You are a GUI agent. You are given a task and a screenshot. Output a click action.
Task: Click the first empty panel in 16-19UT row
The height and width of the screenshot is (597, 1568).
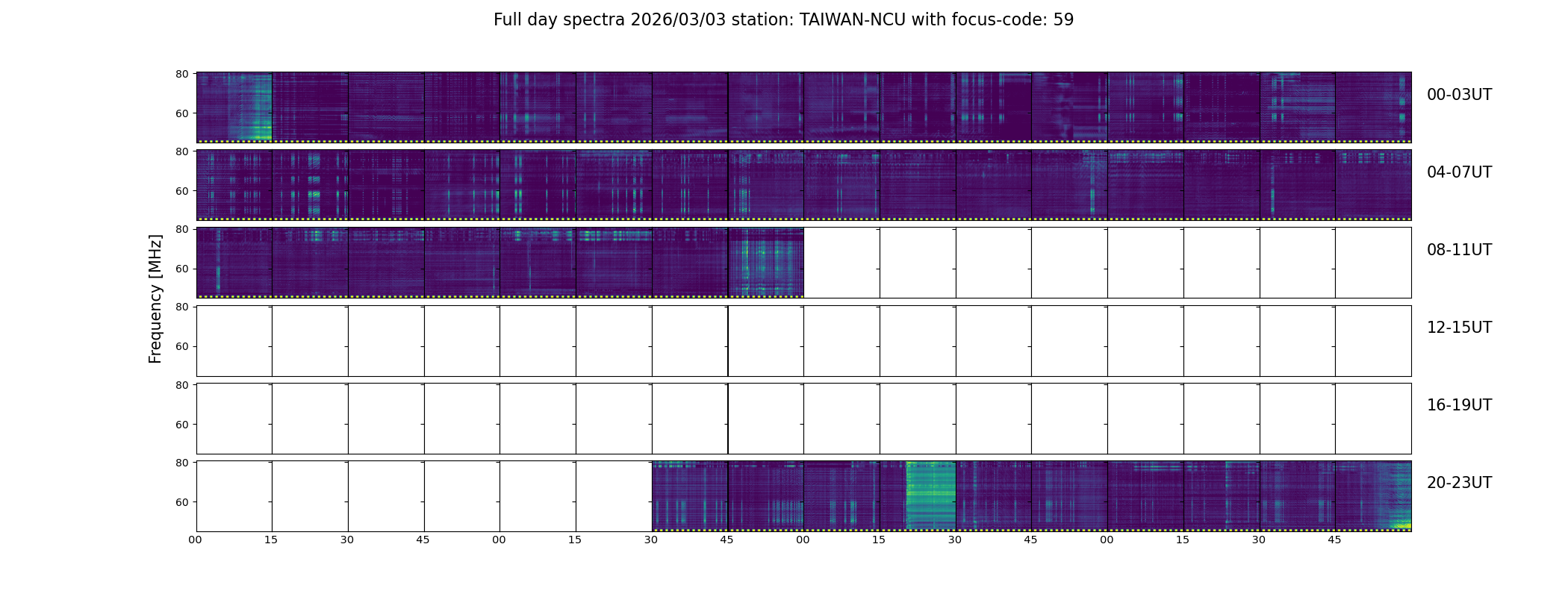click(234, 418)
